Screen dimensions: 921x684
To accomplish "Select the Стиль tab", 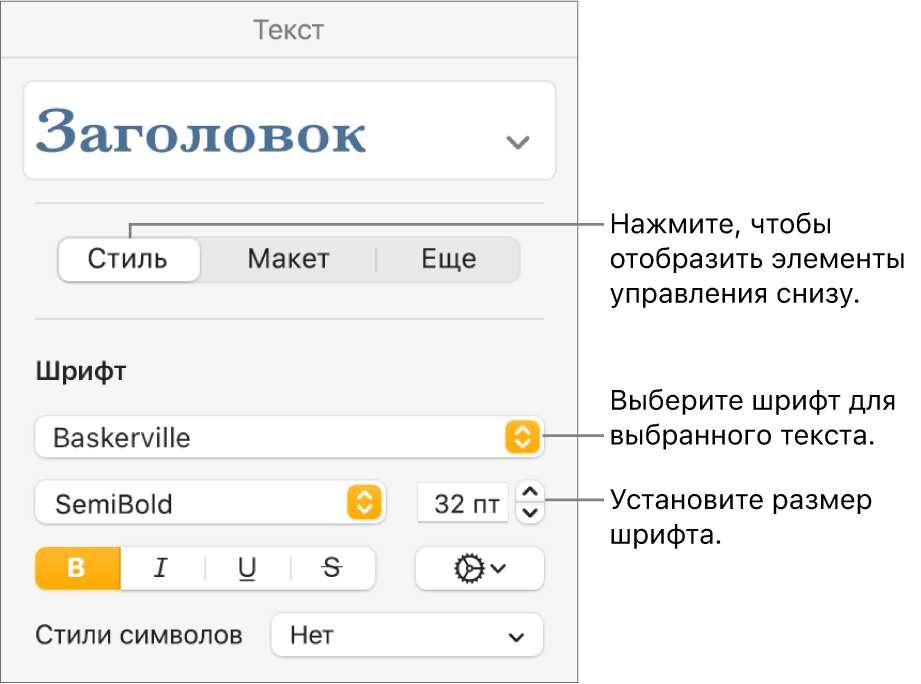I will tap(128, 260).
